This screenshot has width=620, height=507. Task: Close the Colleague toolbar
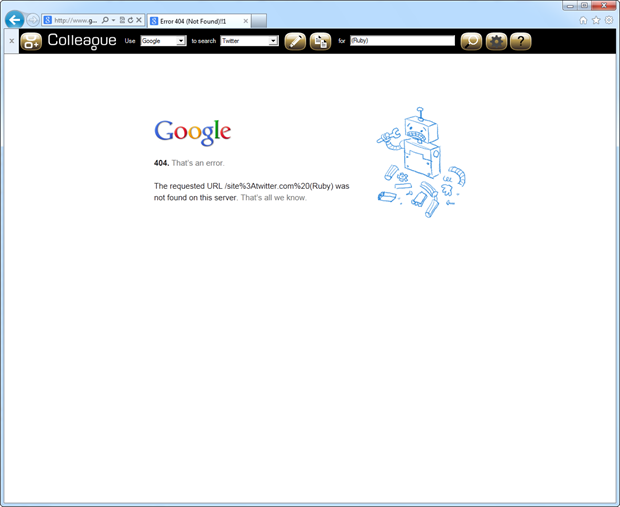(x=11, y=41)
